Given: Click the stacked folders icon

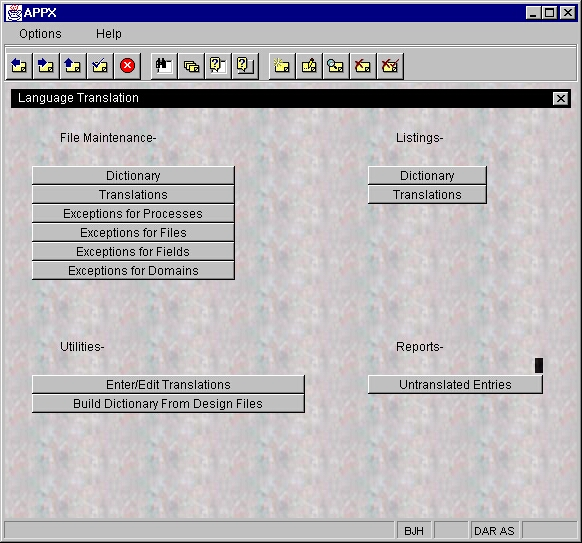Looking at the screenshot, I should [x=191, y=66].
